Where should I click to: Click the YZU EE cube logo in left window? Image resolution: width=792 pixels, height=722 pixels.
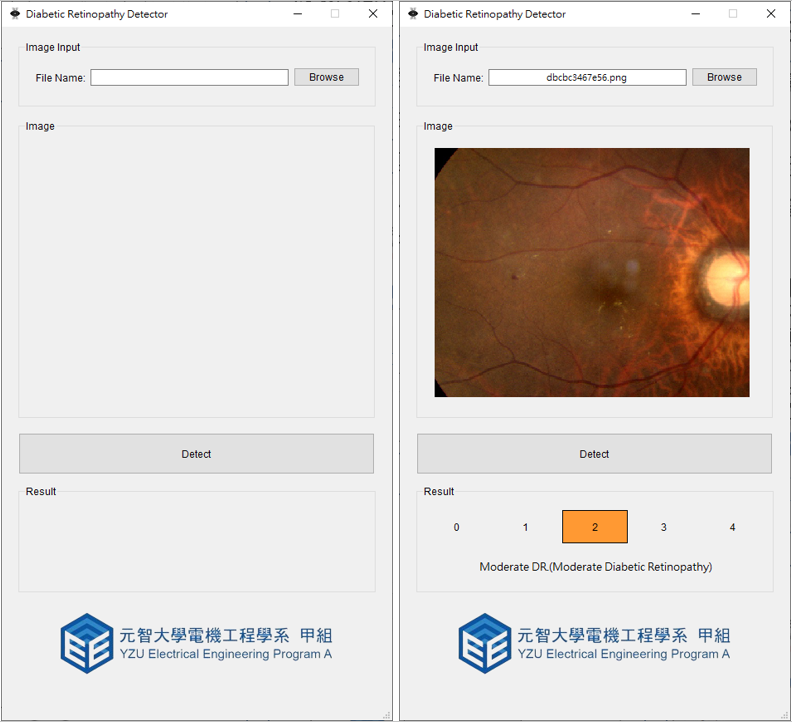(87, 643)
